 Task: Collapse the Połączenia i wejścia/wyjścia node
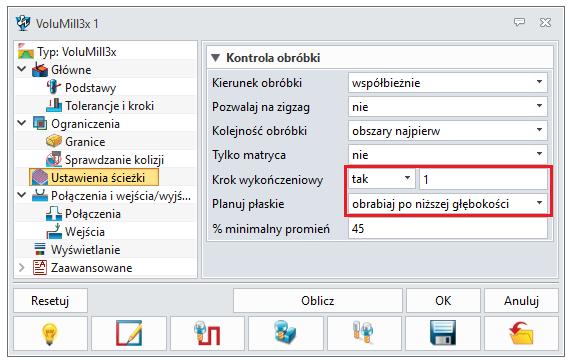click(x=22, y=195)
